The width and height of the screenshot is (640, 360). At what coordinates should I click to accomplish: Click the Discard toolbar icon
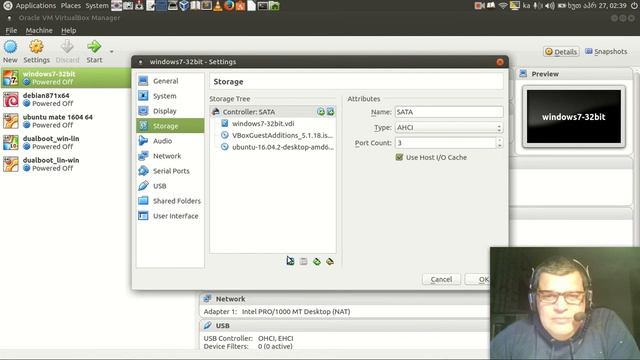point(67,47)
